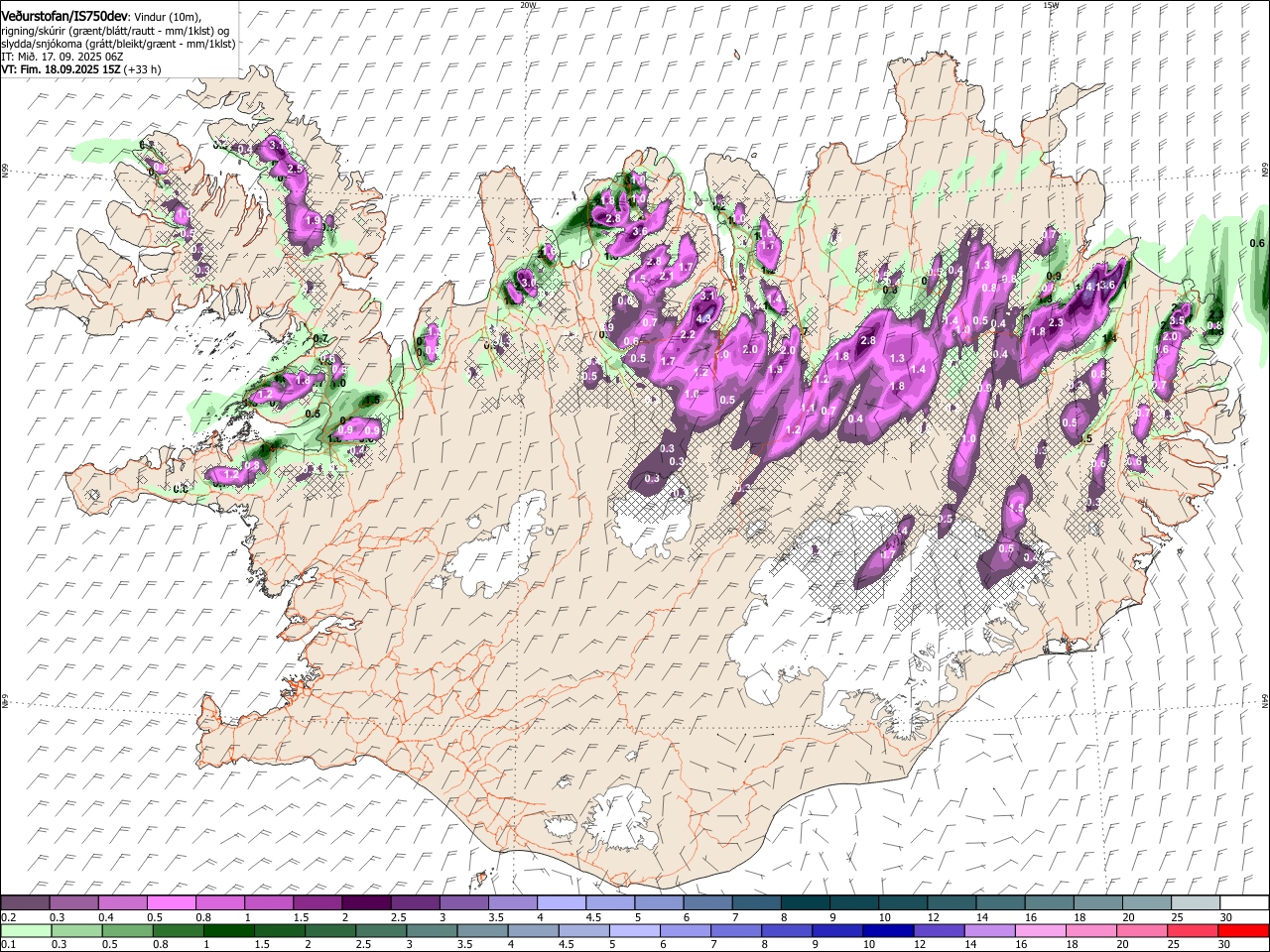The width and height of the screenshot is (1270, 952).
Task: Click the darkest purple 2 swatch in upper legend
Action: [366, 903]
